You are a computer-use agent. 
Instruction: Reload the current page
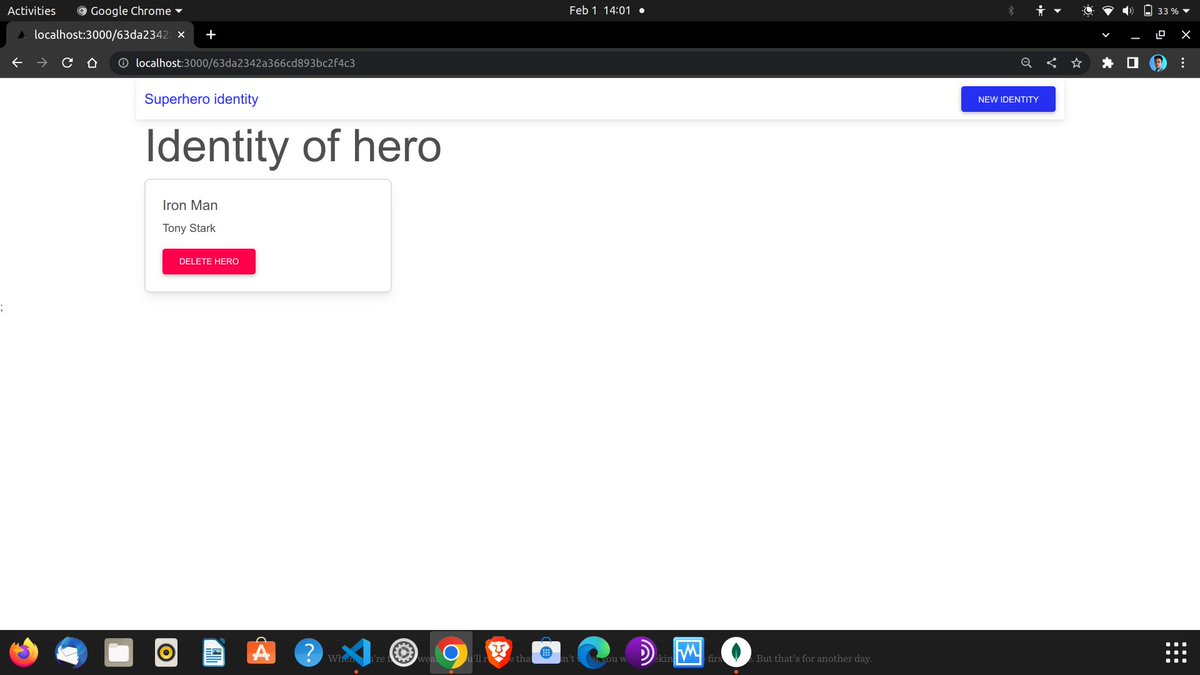point(67,63)
